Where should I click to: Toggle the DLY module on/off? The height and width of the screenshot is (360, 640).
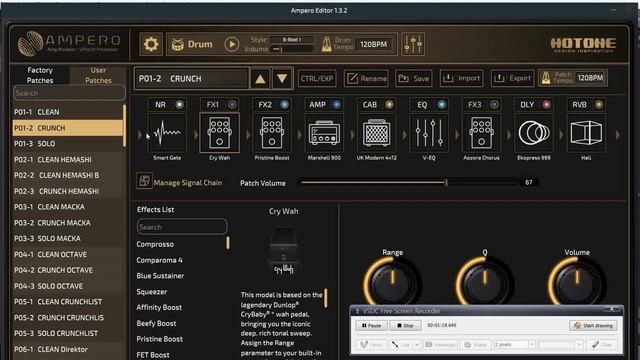coord(546,104)
